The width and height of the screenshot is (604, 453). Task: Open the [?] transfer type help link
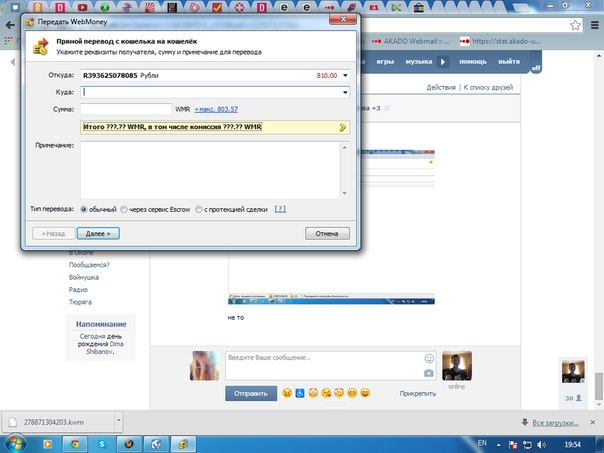[280, 209]
